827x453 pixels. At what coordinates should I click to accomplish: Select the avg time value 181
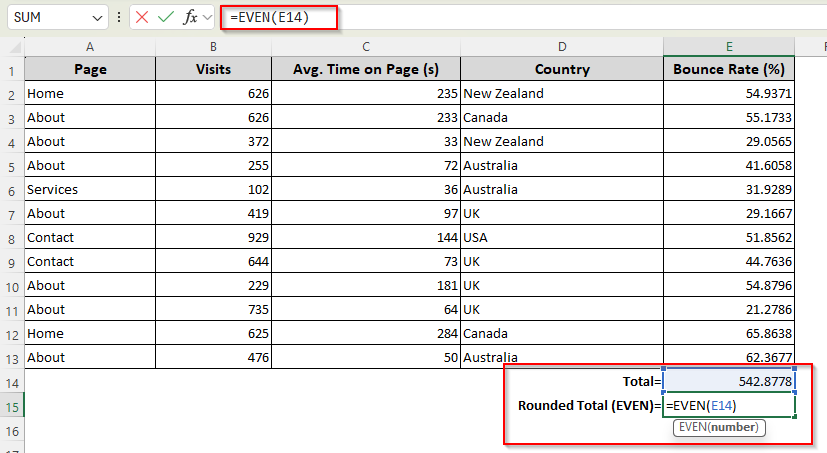click(366, 285)
